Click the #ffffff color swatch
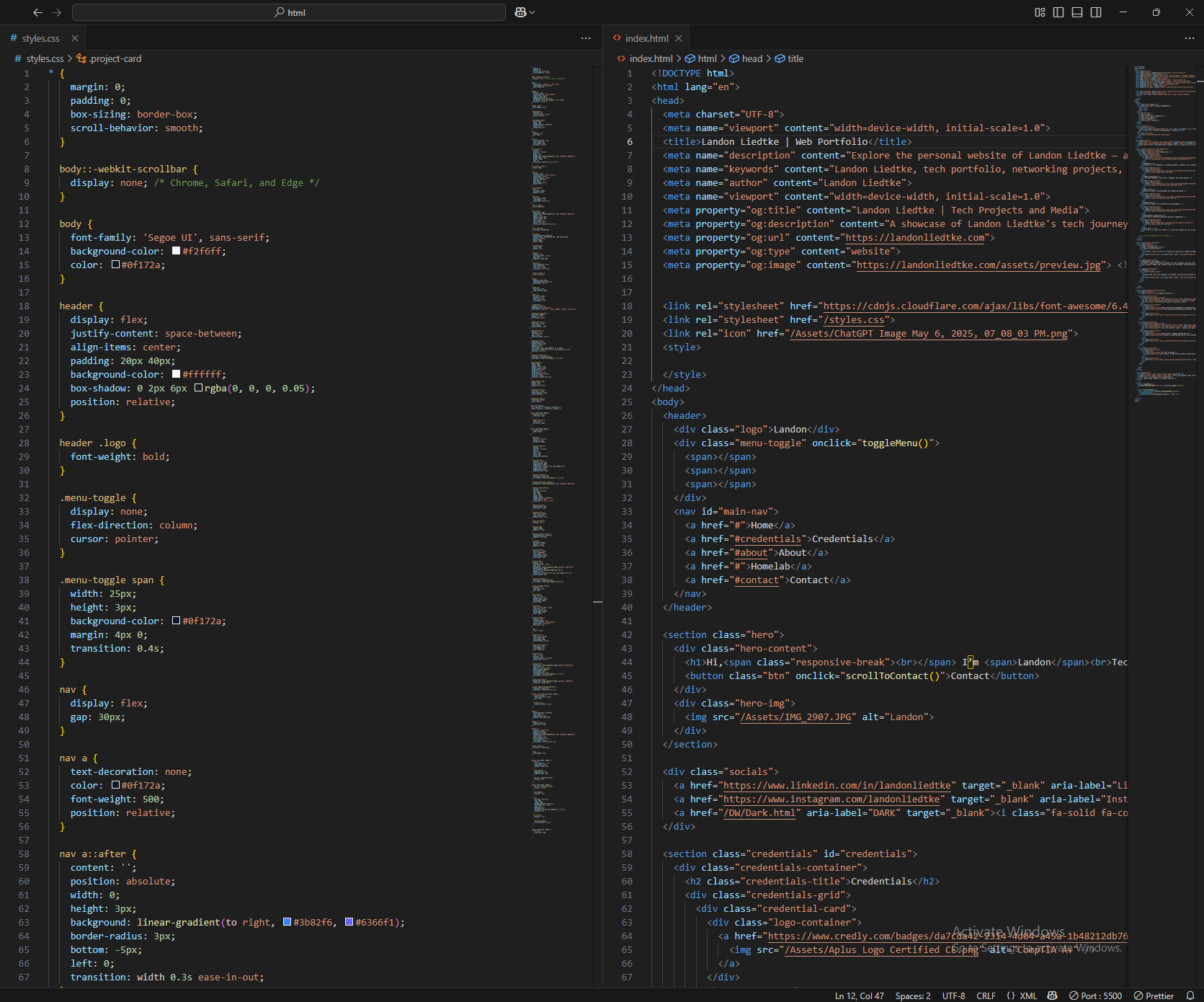 coord(176,374)
